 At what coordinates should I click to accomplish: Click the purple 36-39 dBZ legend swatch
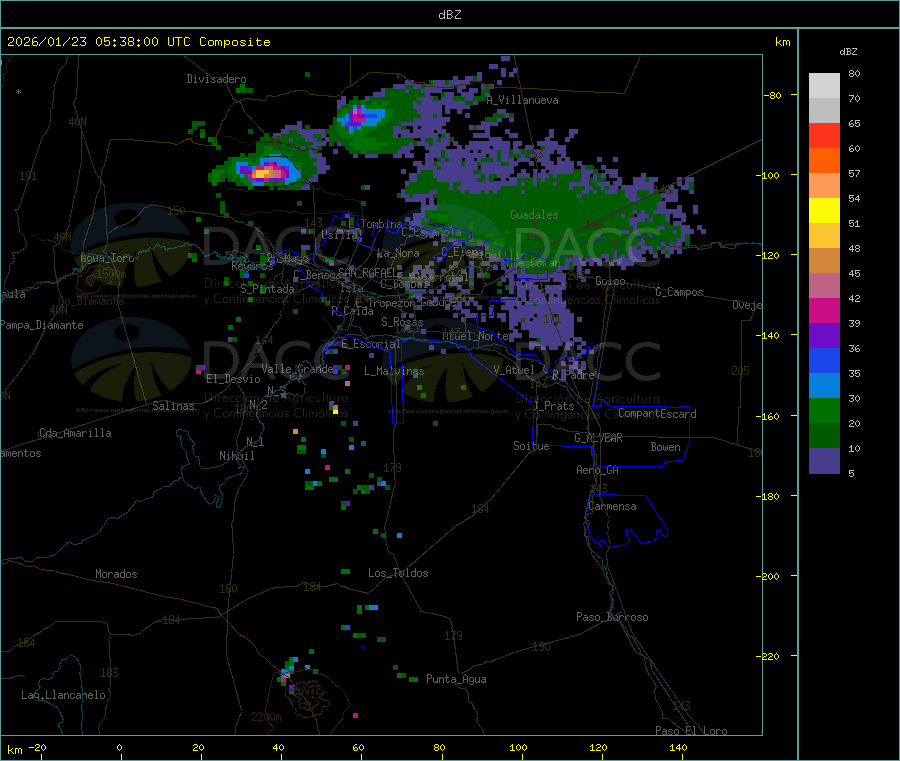824,336
